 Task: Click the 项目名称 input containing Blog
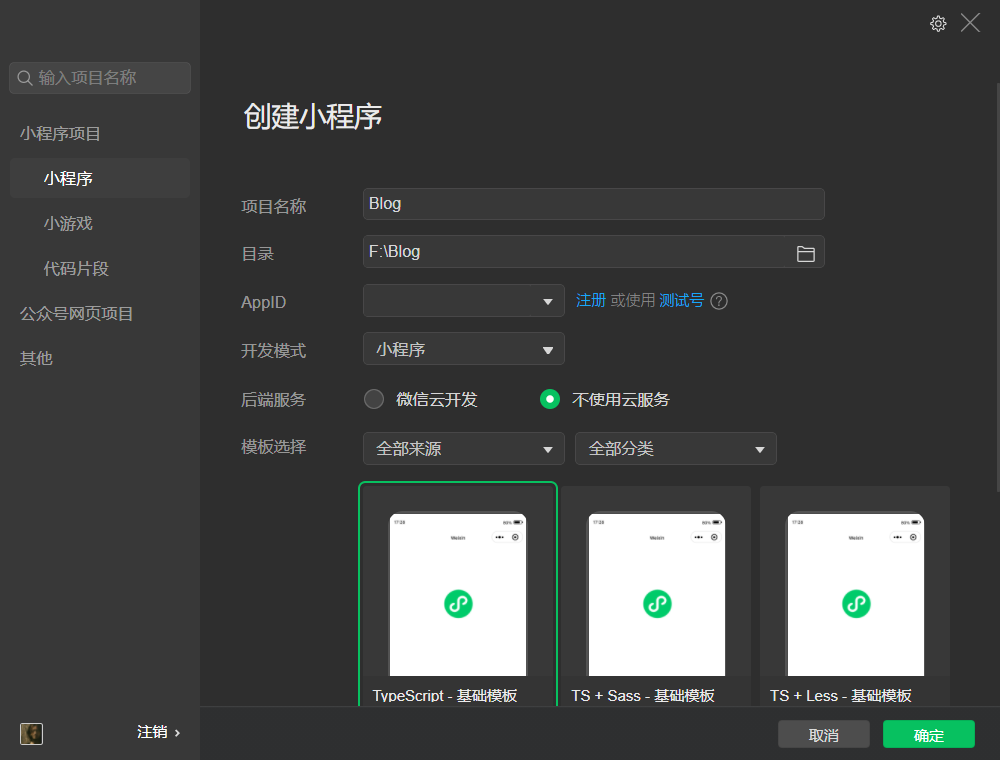tap(593, 204)
